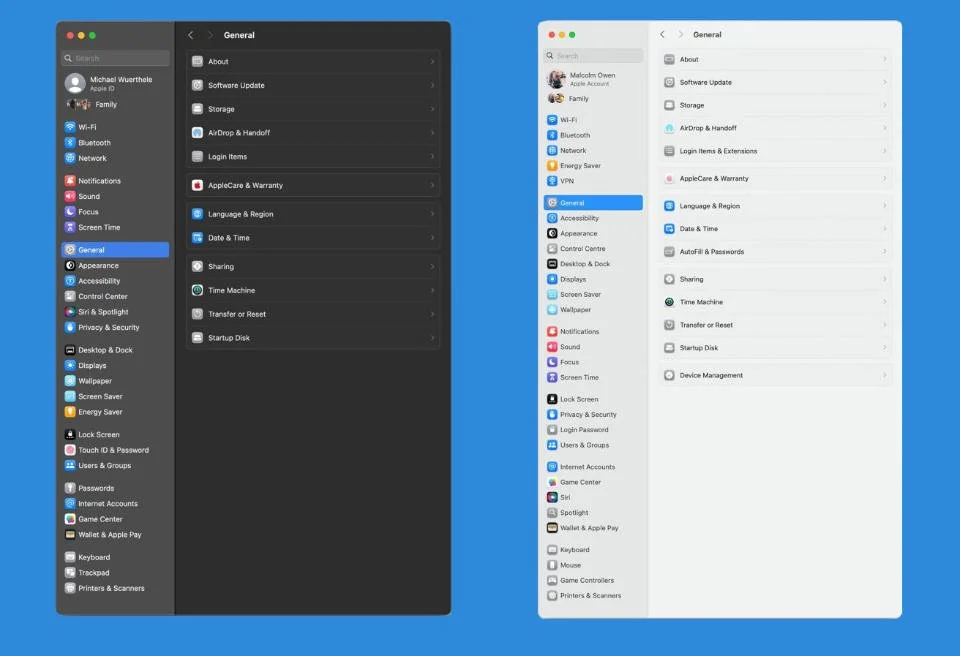Select General in dark window sidebar
This screenshot has width=960, height=656.
click(115, 250)
